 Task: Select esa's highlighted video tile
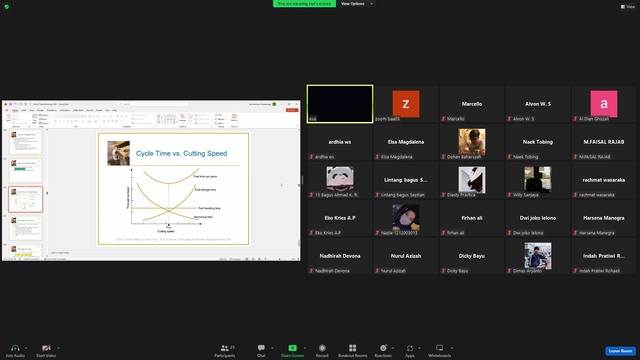tap(340, 104)
